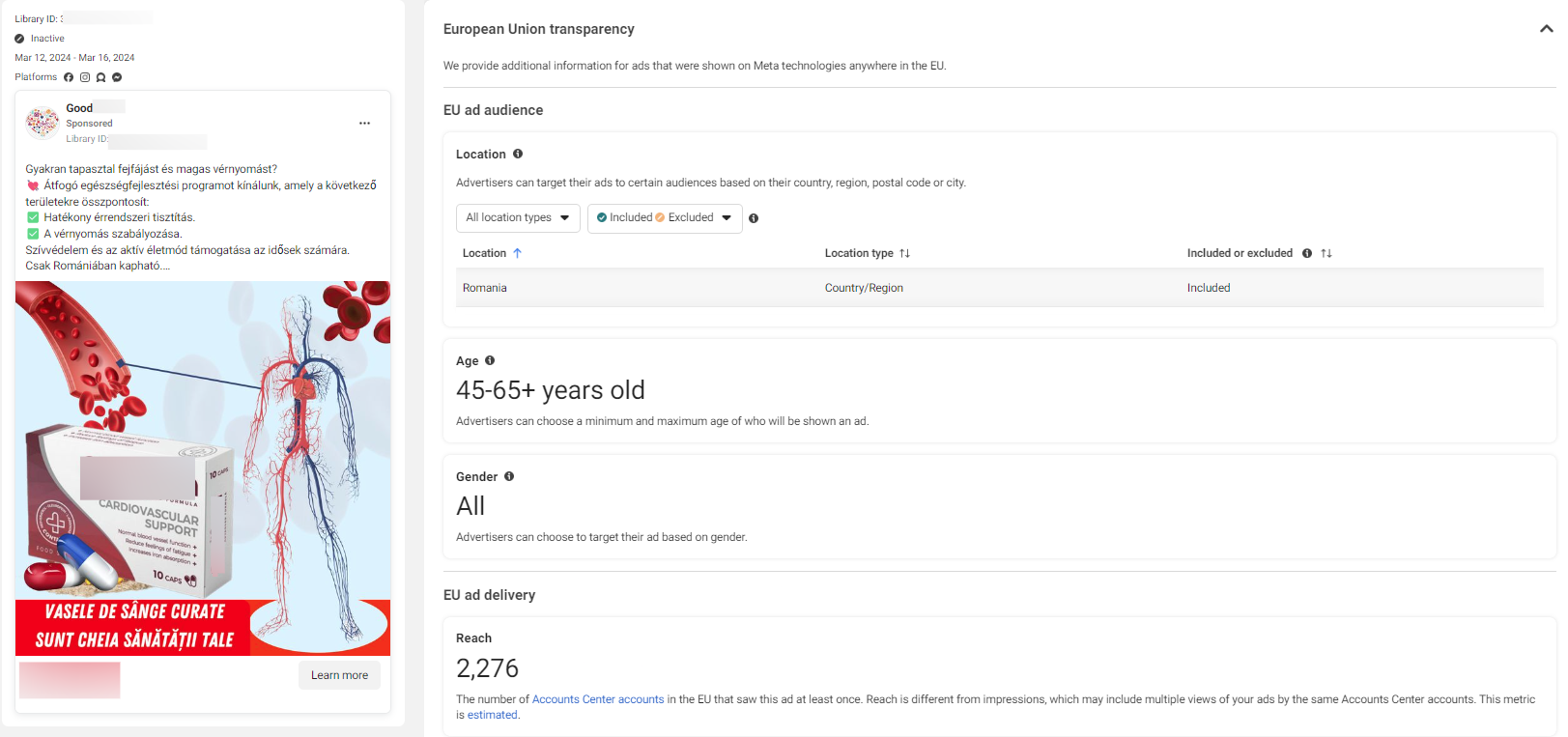Open the Accounts Center accounts link
The width and height of the screenshot is (1568, 737).
598,699
